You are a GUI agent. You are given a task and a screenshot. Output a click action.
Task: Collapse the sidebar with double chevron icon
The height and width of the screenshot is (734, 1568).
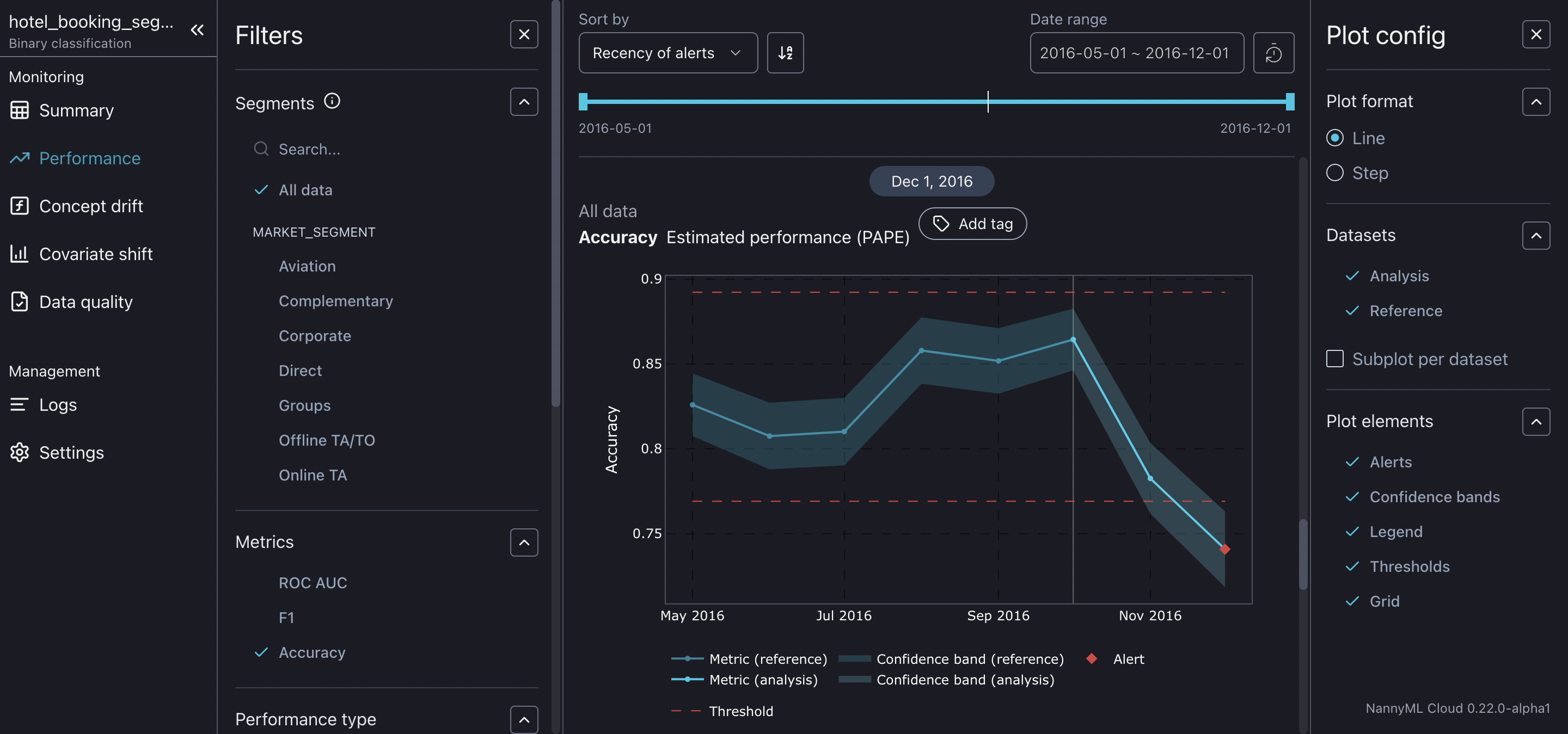(197, 30)
